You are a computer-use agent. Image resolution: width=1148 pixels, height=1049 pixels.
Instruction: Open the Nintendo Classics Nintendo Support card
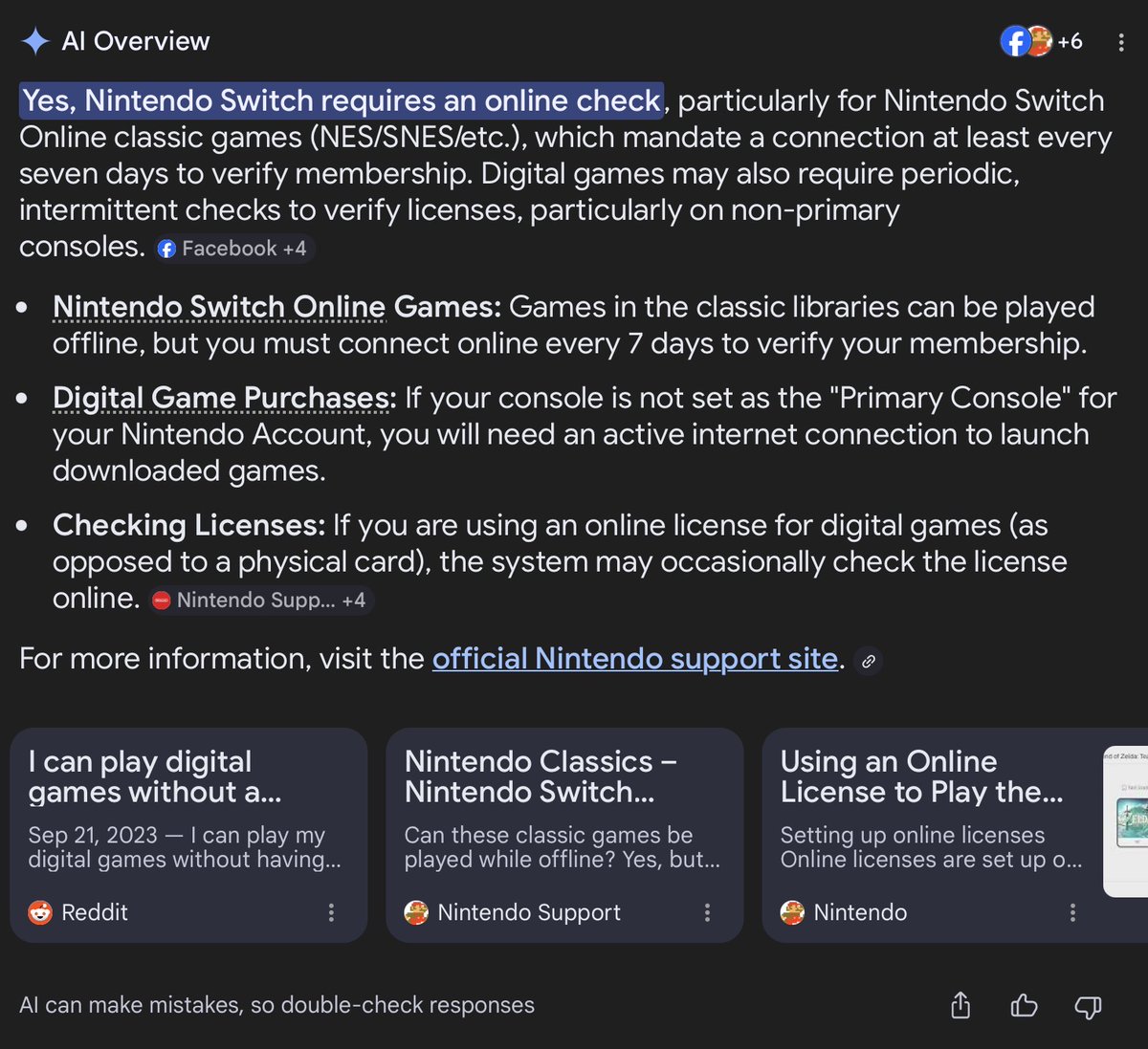pos(564,835)
